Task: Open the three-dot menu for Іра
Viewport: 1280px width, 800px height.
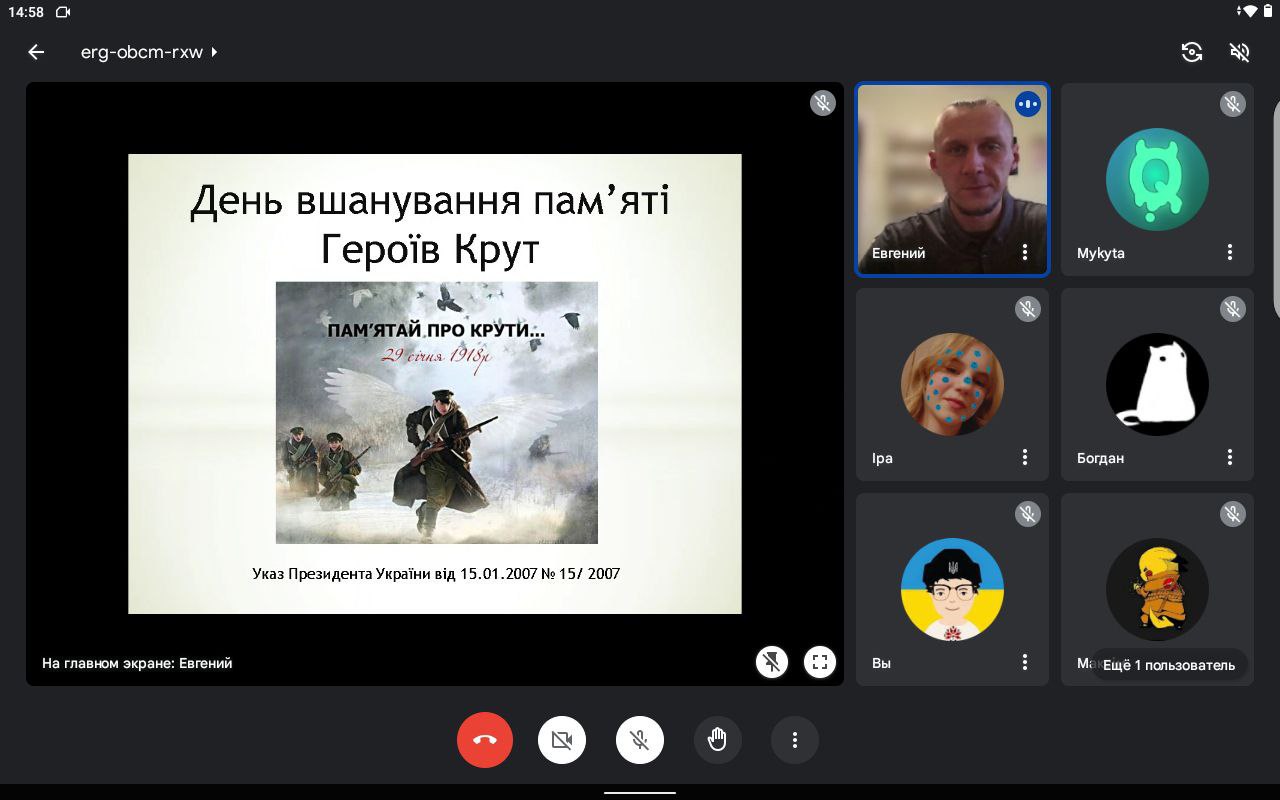Action: pos(1025,458)
